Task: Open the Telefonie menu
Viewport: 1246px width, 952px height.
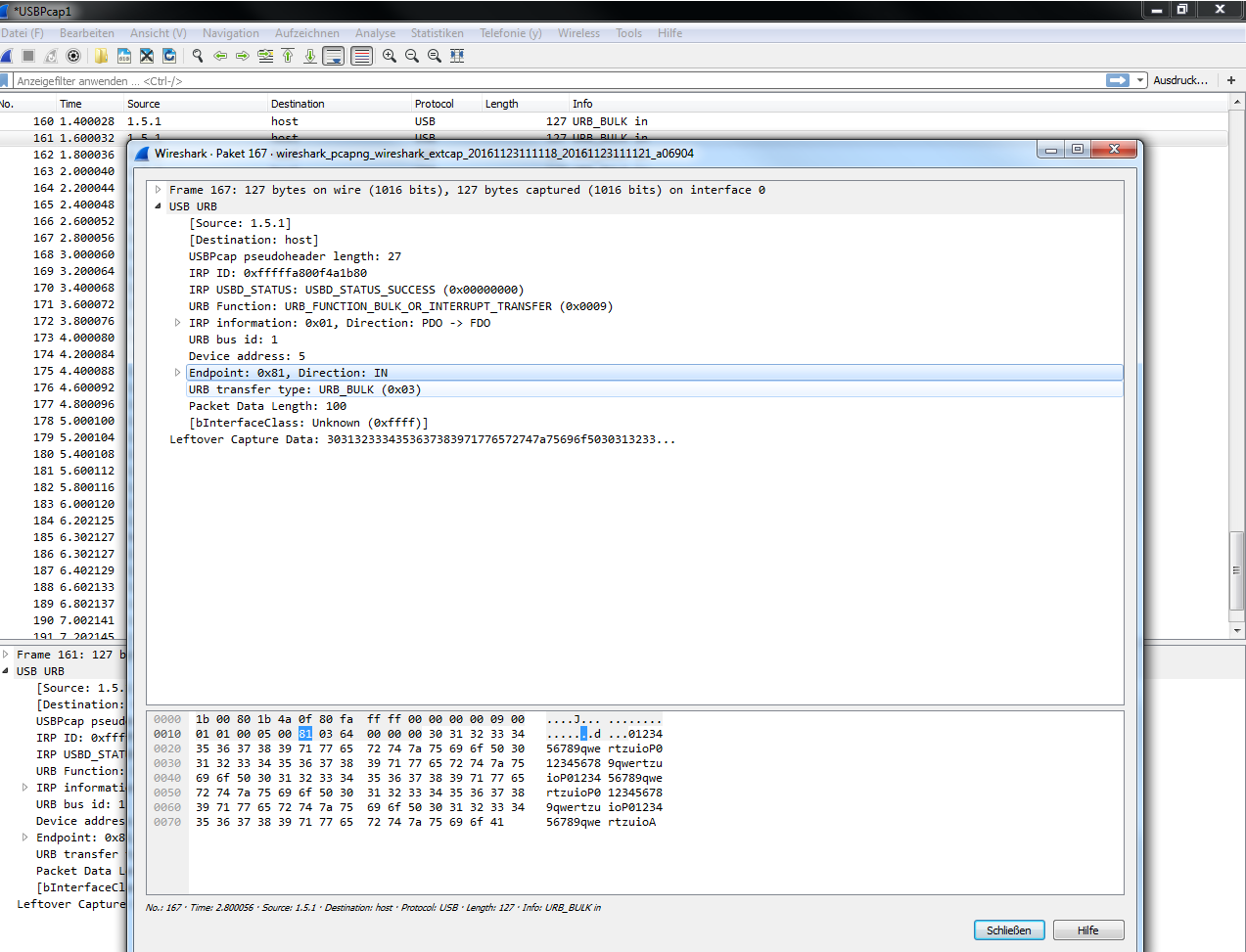Action: (511, 33)
